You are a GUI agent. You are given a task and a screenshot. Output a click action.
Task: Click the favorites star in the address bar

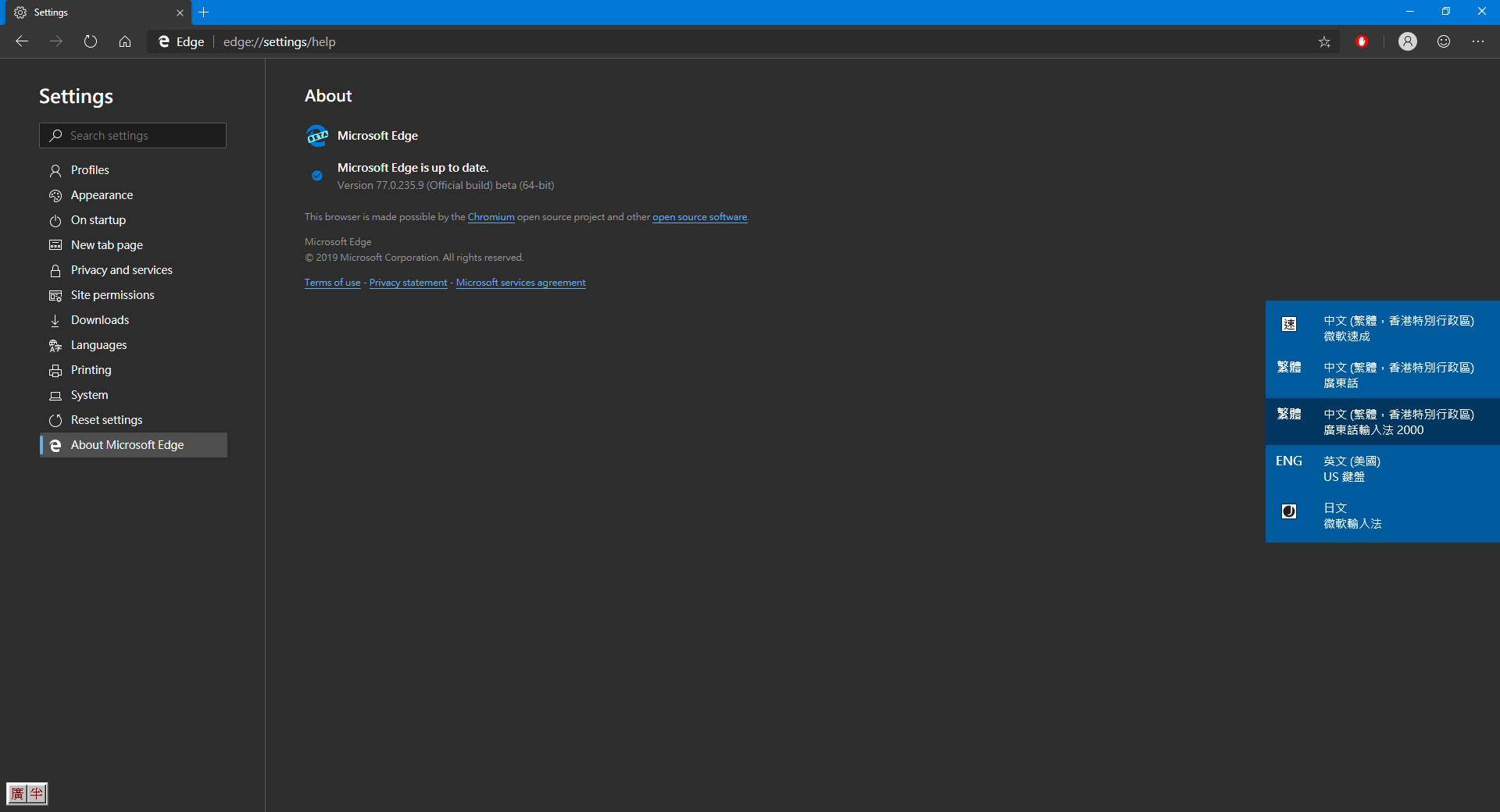(x=1323, y=41)
